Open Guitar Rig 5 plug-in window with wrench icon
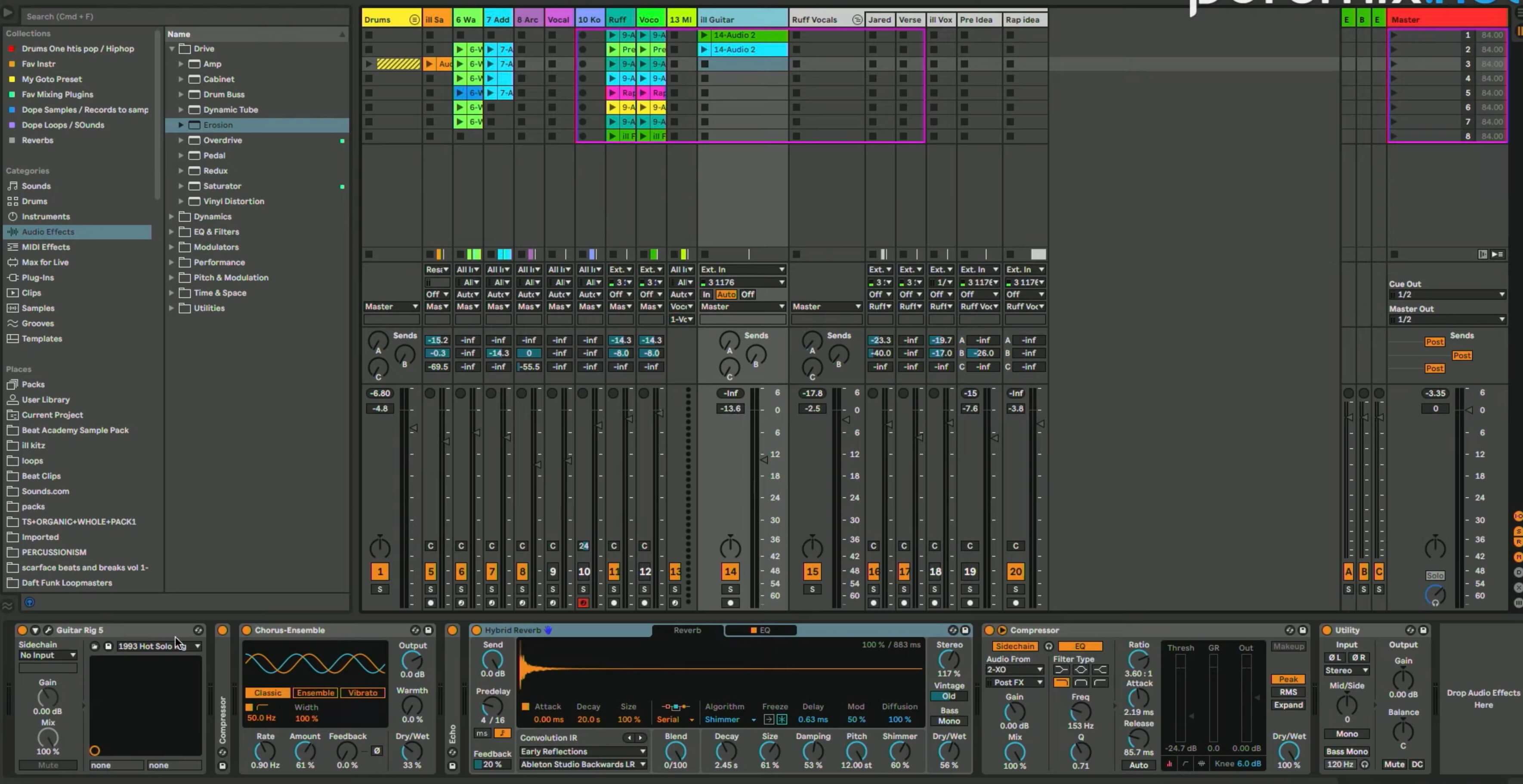 click(x=49, y=630)
